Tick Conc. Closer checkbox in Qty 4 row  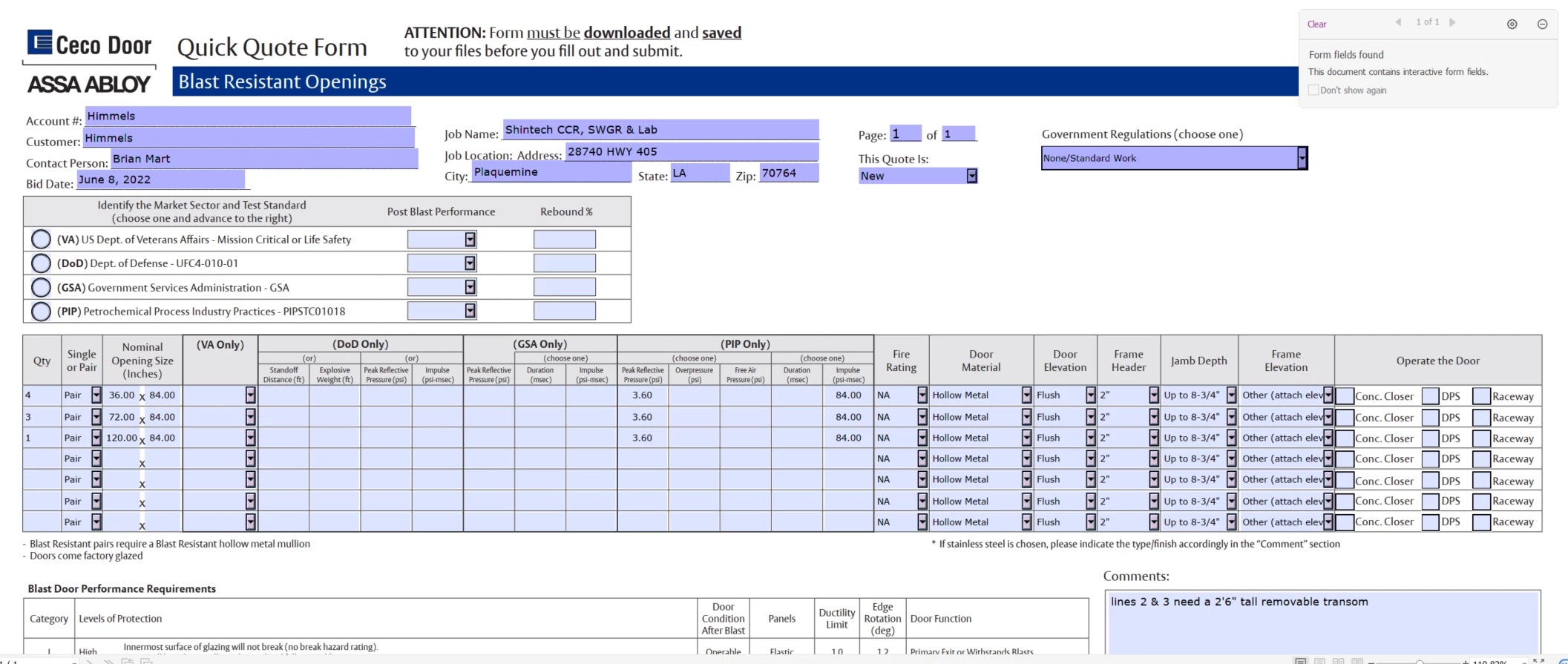click(x=1345, y=396)
